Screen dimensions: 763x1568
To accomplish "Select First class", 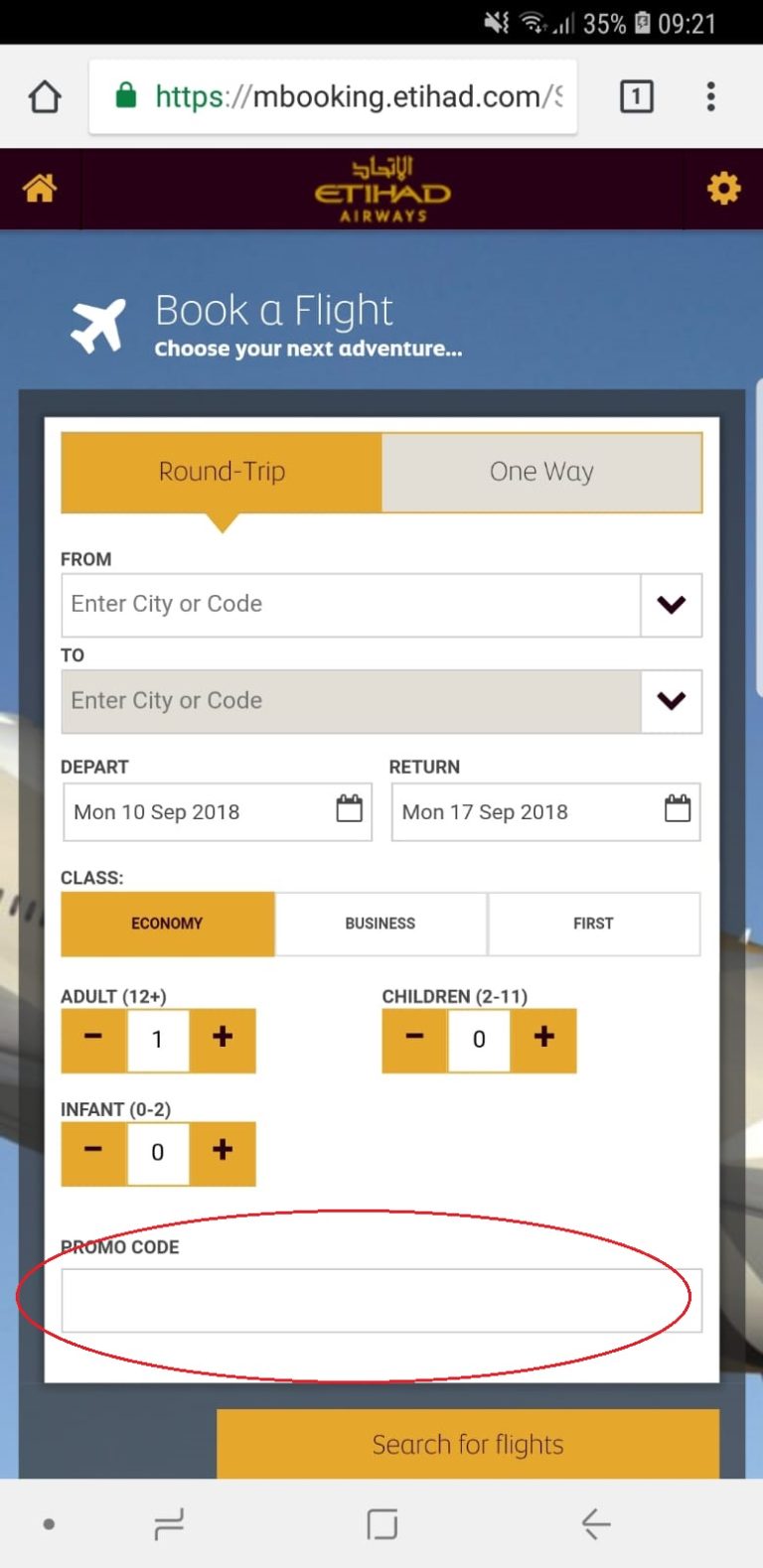I will pyautogui.click(x=594, y=924).
